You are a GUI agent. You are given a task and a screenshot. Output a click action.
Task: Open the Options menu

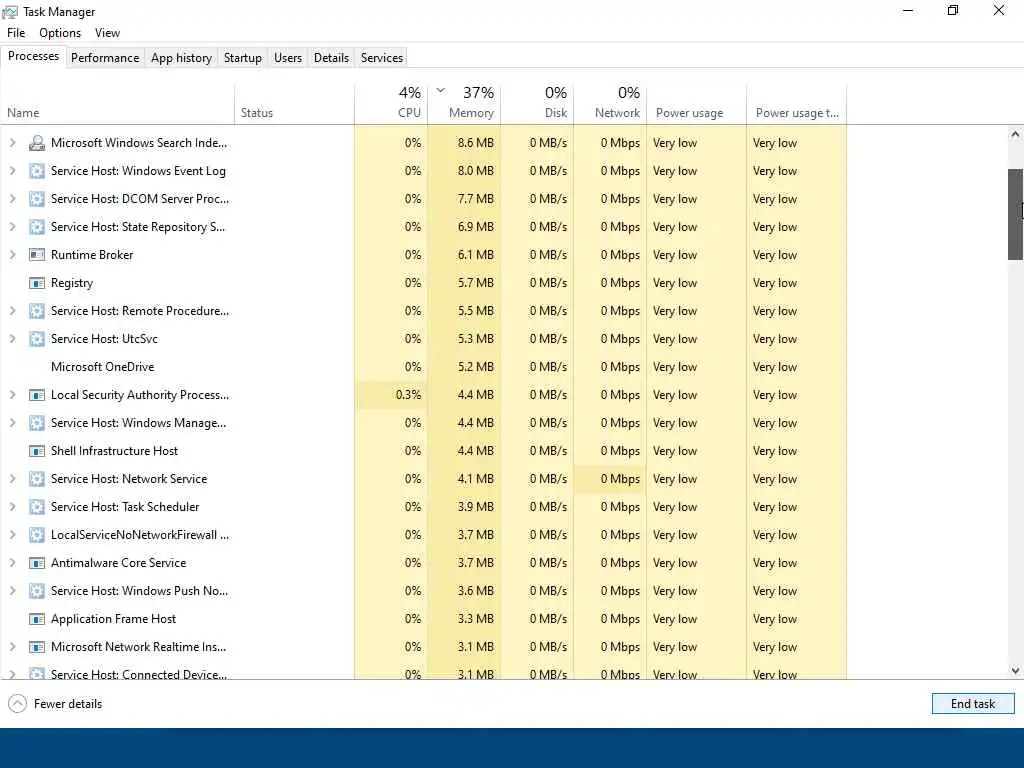click(x=60, y=33)
